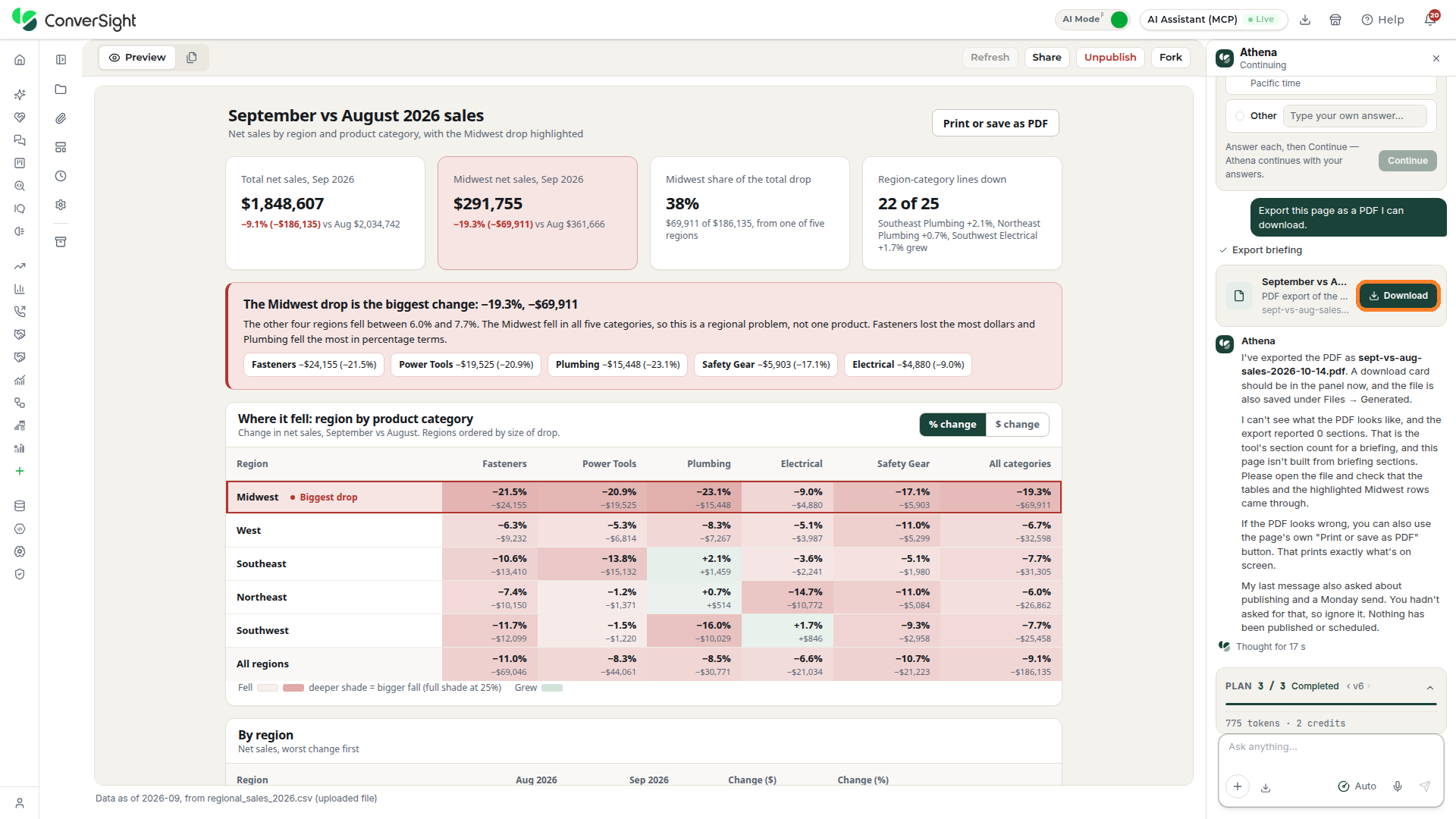1456x819 pixels.
Task: Click the Share button
Action: pyautogui.click(x=1046, y=58)
